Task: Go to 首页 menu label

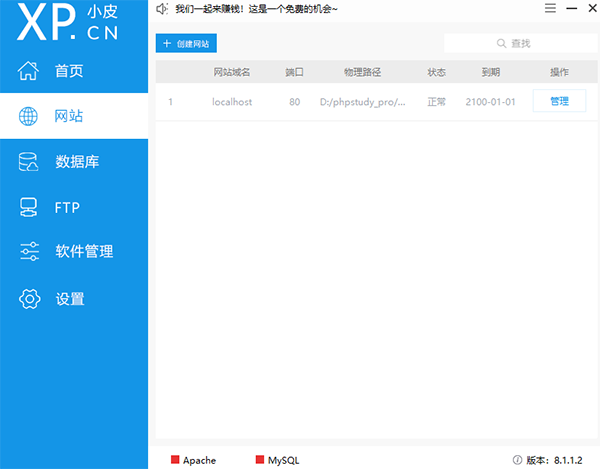Action: (x=69, y=71)
